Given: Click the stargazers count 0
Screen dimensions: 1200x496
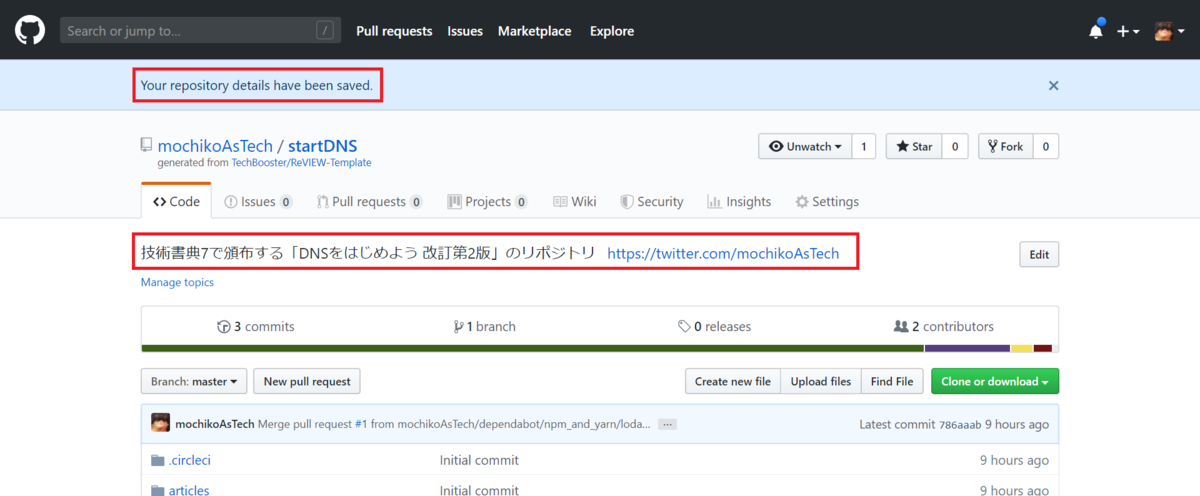Looking at the screenshot, I should [955, 146].
